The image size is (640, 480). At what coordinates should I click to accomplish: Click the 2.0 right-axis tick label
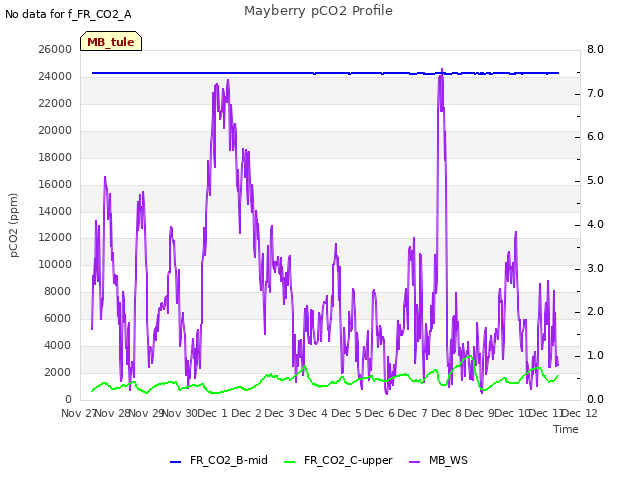coord(595,312)
